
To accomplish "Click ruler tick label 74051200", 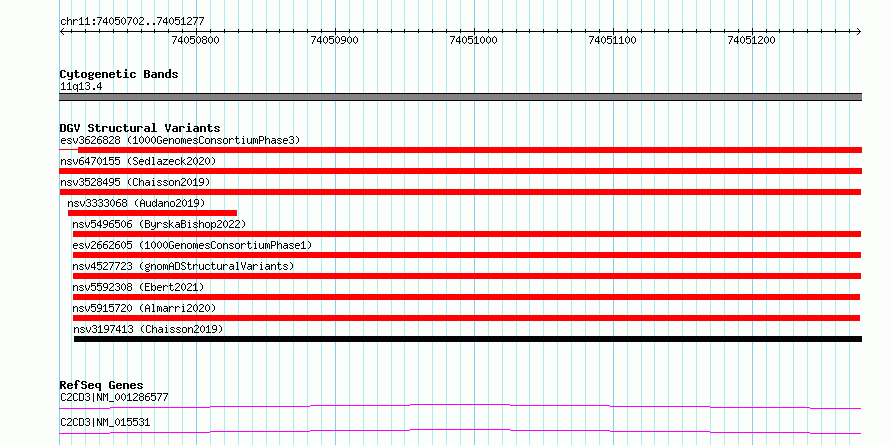I will click(752, 40).
